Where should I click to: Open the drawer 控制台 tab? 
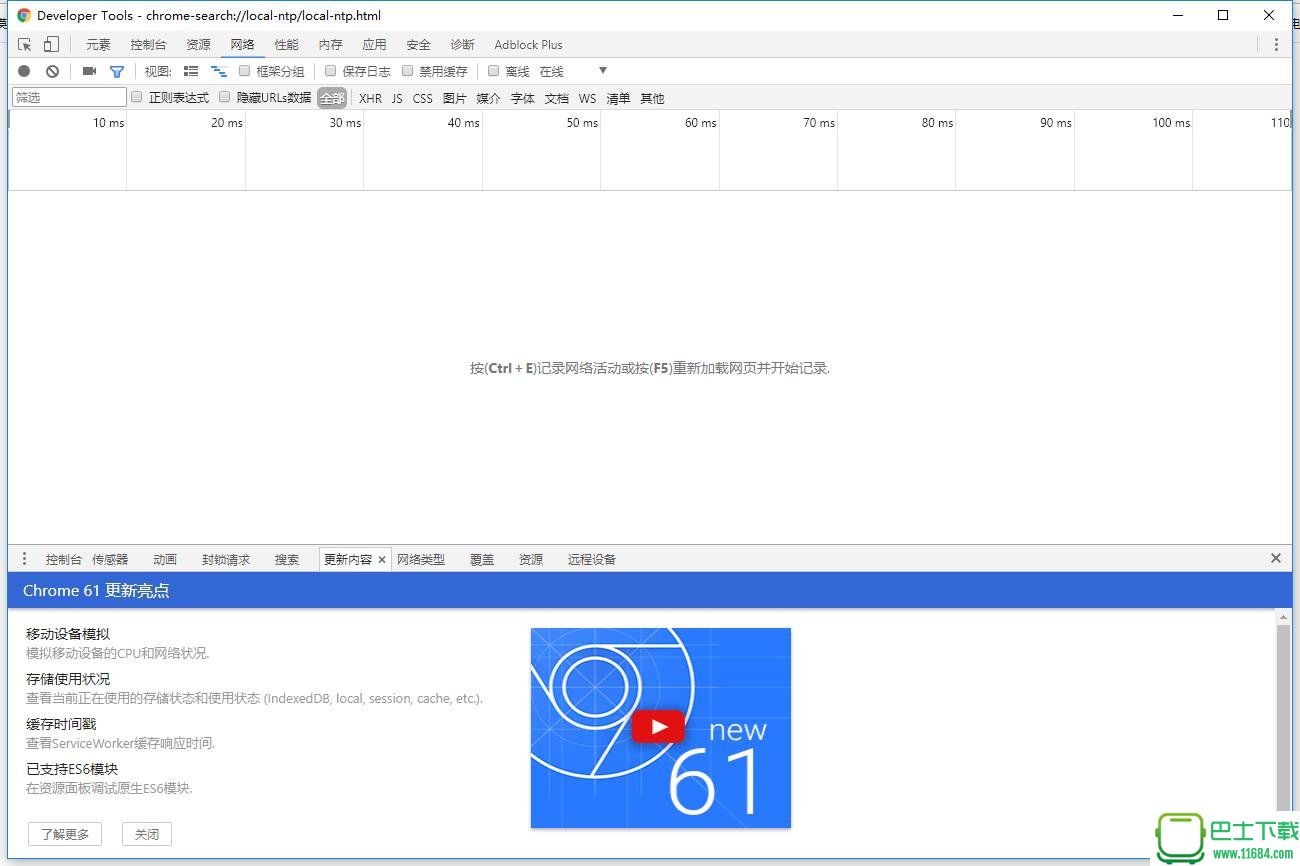[63, 560]
